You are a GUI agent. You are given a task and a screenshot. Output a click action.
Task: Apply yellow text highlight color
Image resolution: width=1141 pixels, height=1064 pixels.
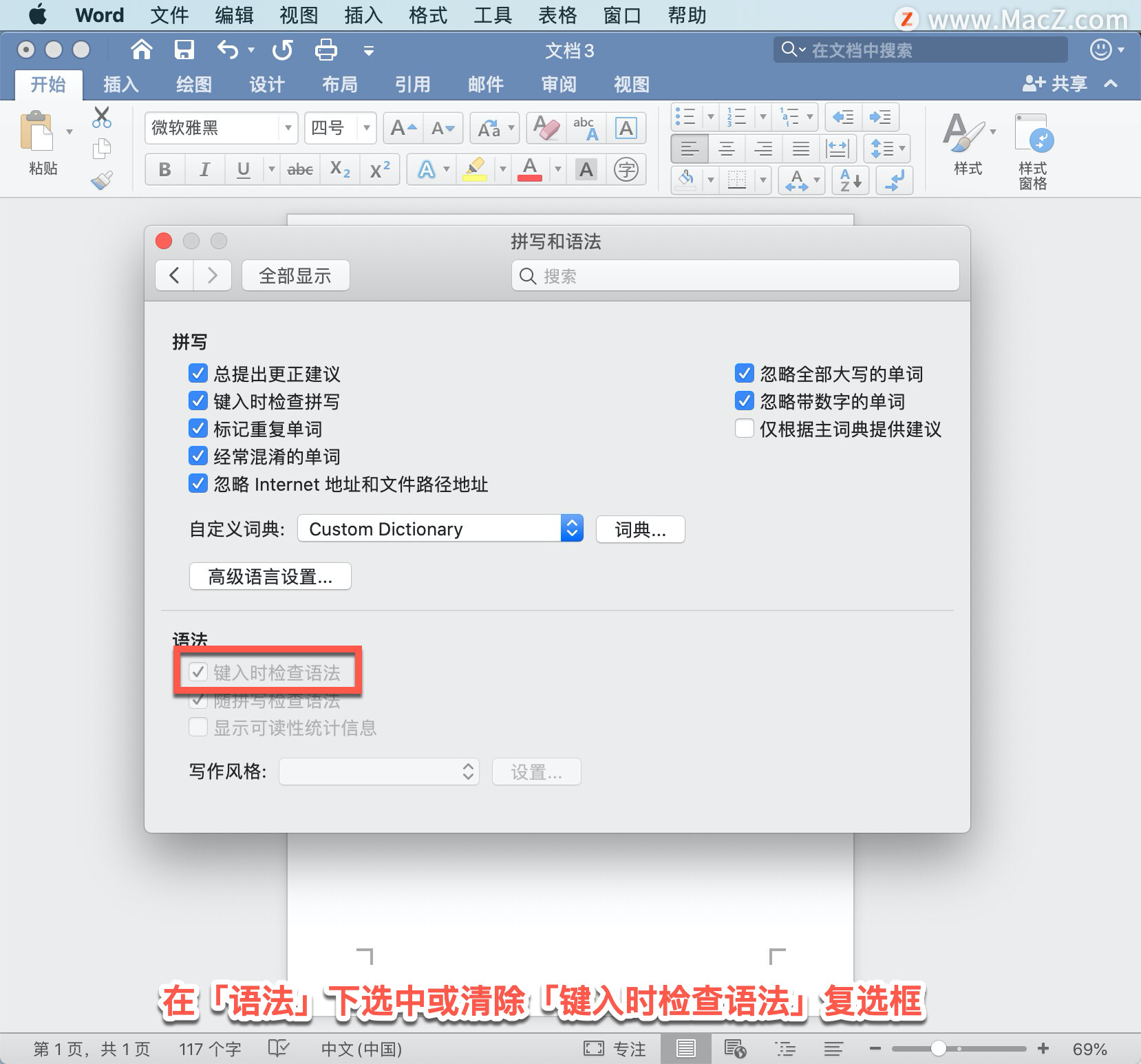point(475,169)
